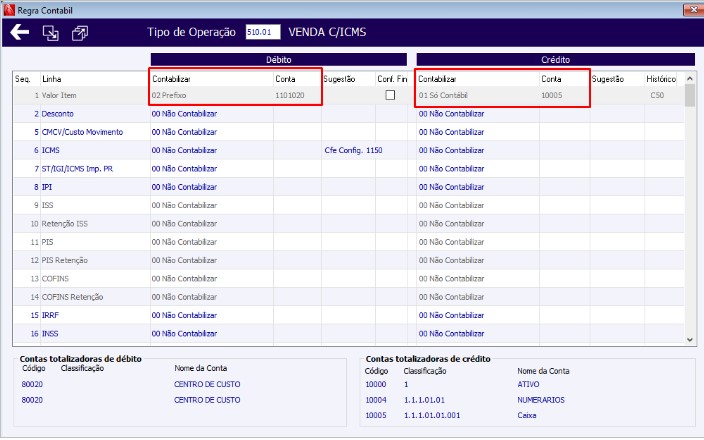The height and width of the screenshot is (440, 704).
Task: Click the second CENTRO DE CUSTO account name
Action: (x=207, y=400)
